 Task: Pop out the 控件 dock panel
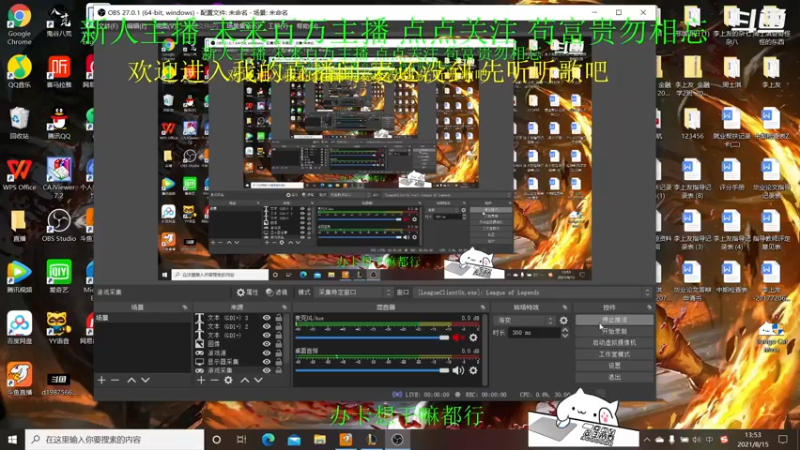649,307
